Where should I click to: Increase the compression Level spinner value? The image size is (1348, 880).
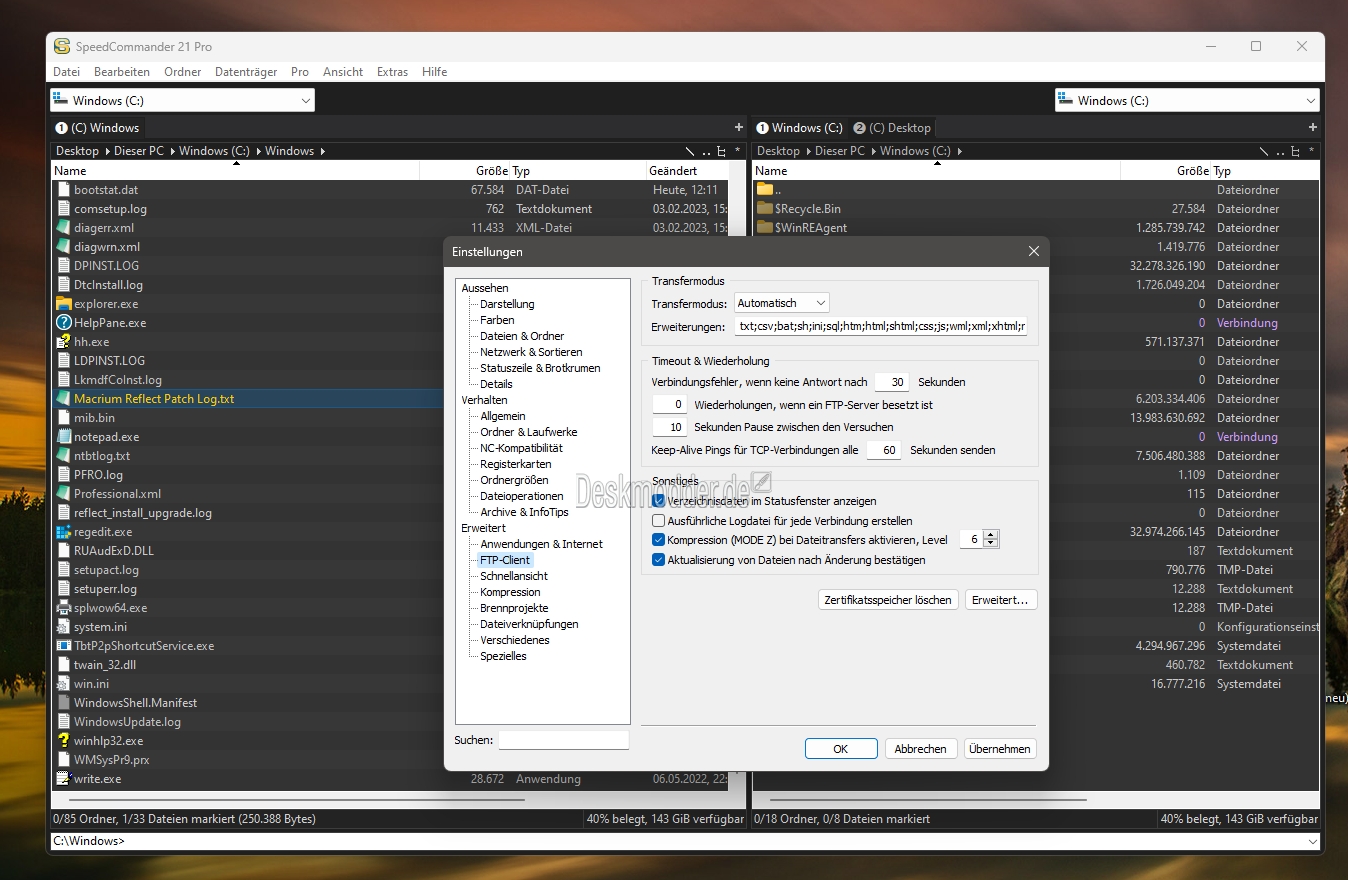pos(991,535)
